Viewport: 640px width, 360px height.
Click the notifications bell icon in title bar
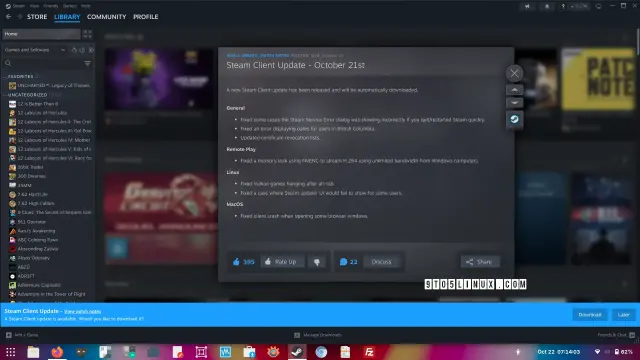[x=547, y=6]
